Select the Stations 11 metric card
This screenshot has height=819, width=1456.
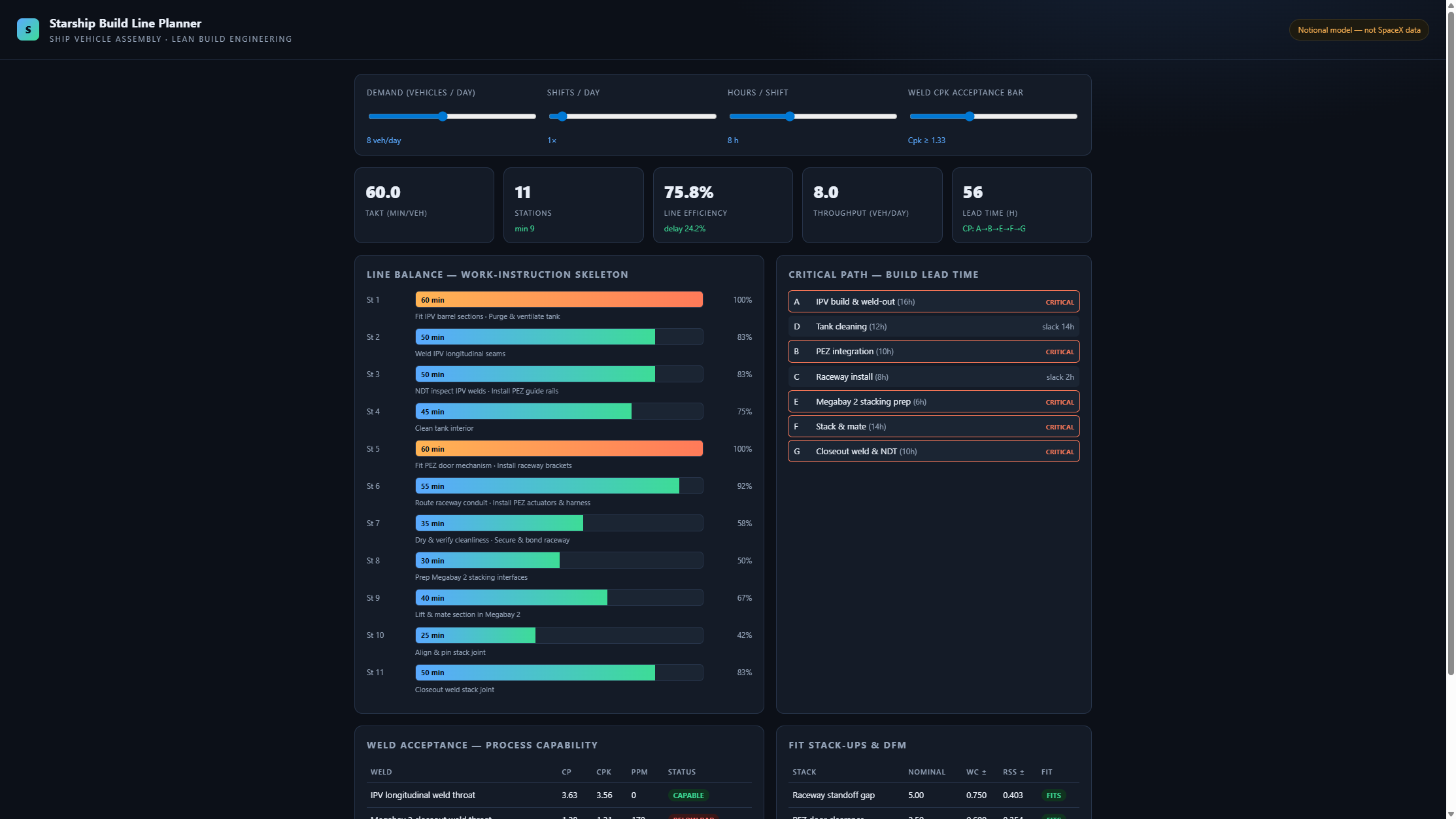coord(573,205)
